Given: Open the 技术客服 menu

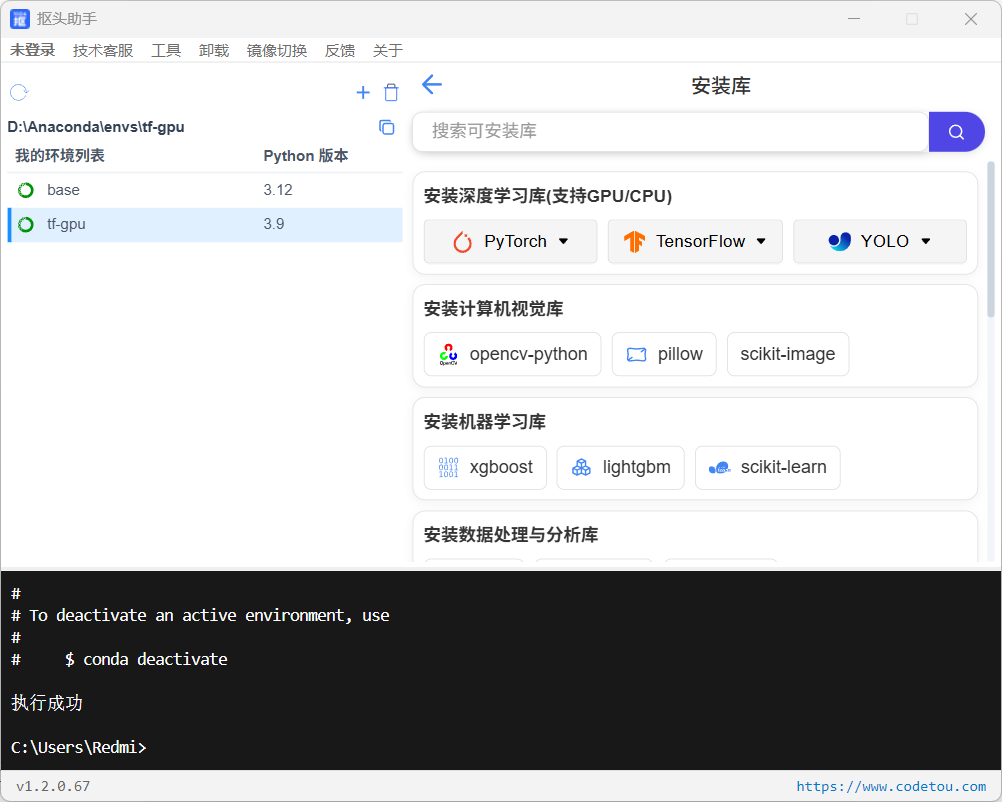Looking at the screenshot, I should 103,50.
